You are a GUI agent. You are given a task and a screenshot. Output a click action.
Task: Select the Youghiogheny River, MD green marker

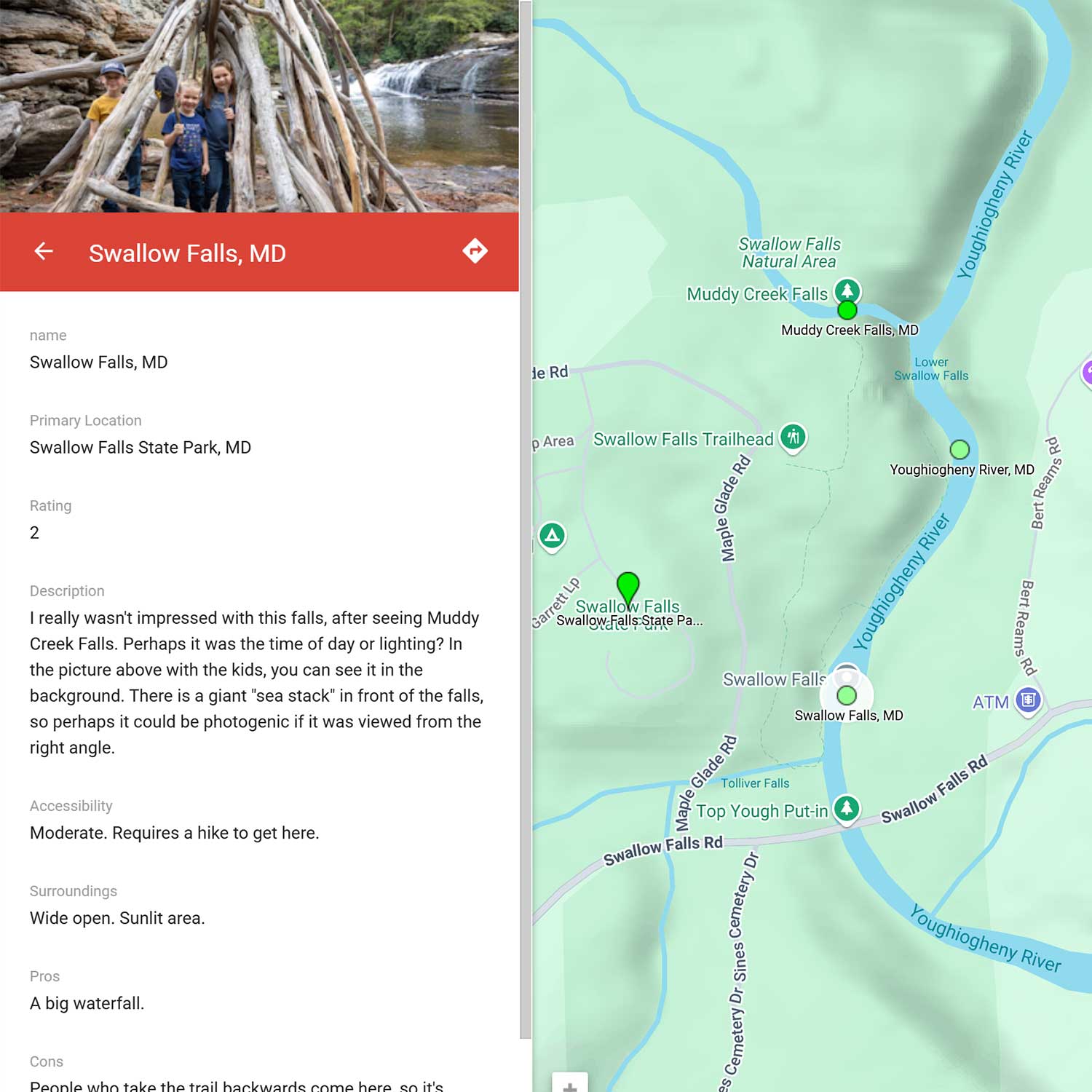960,449
